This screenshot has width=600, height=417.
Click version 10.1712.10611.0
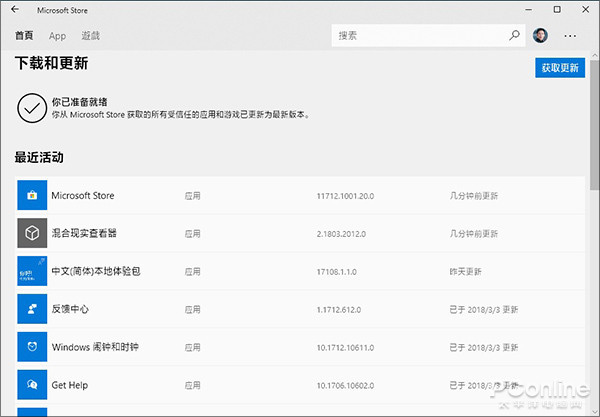pos(345,347)
